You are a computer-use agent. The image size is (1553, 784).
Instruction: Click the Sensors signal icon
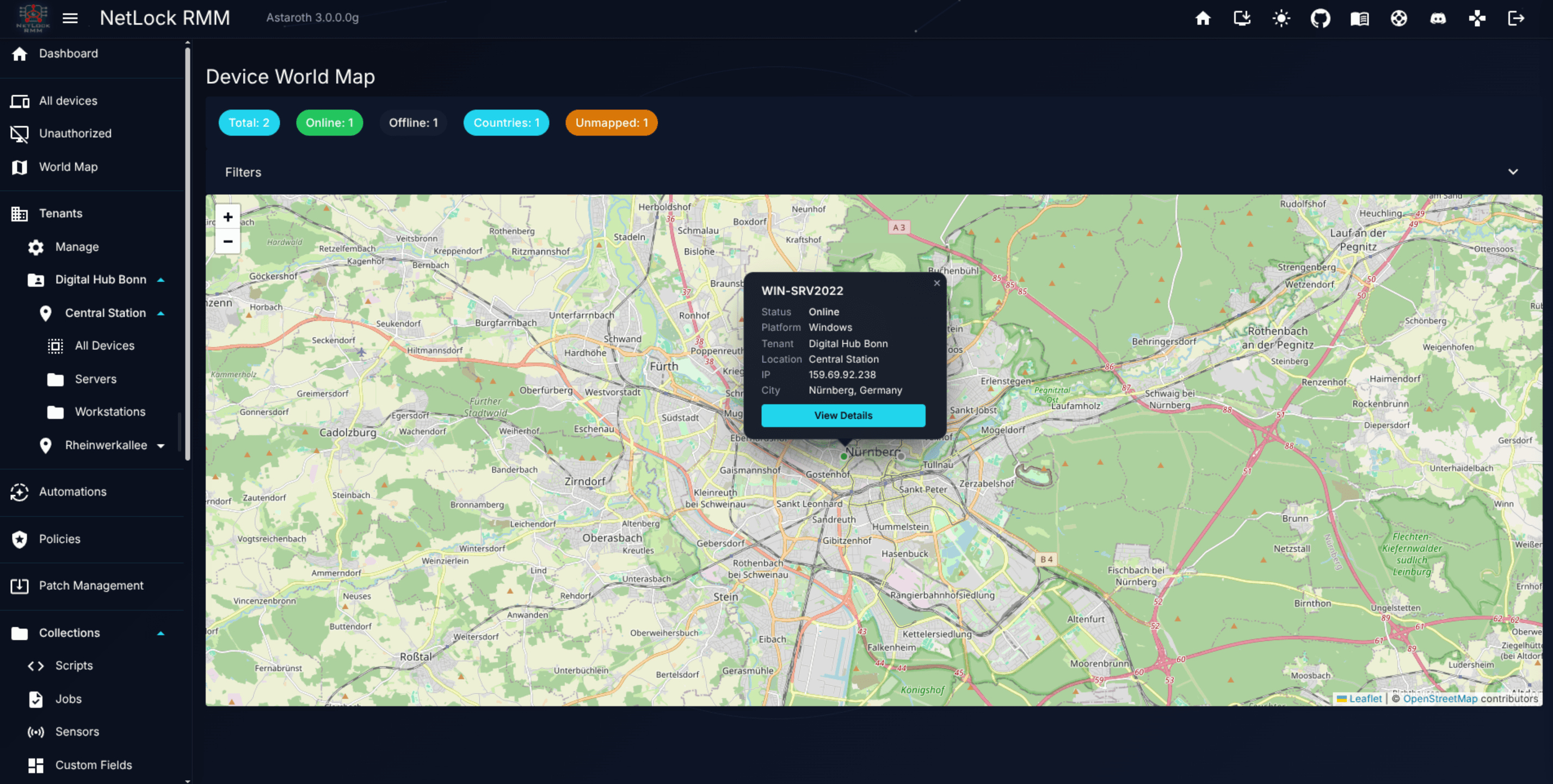click(x=35, y=732)
